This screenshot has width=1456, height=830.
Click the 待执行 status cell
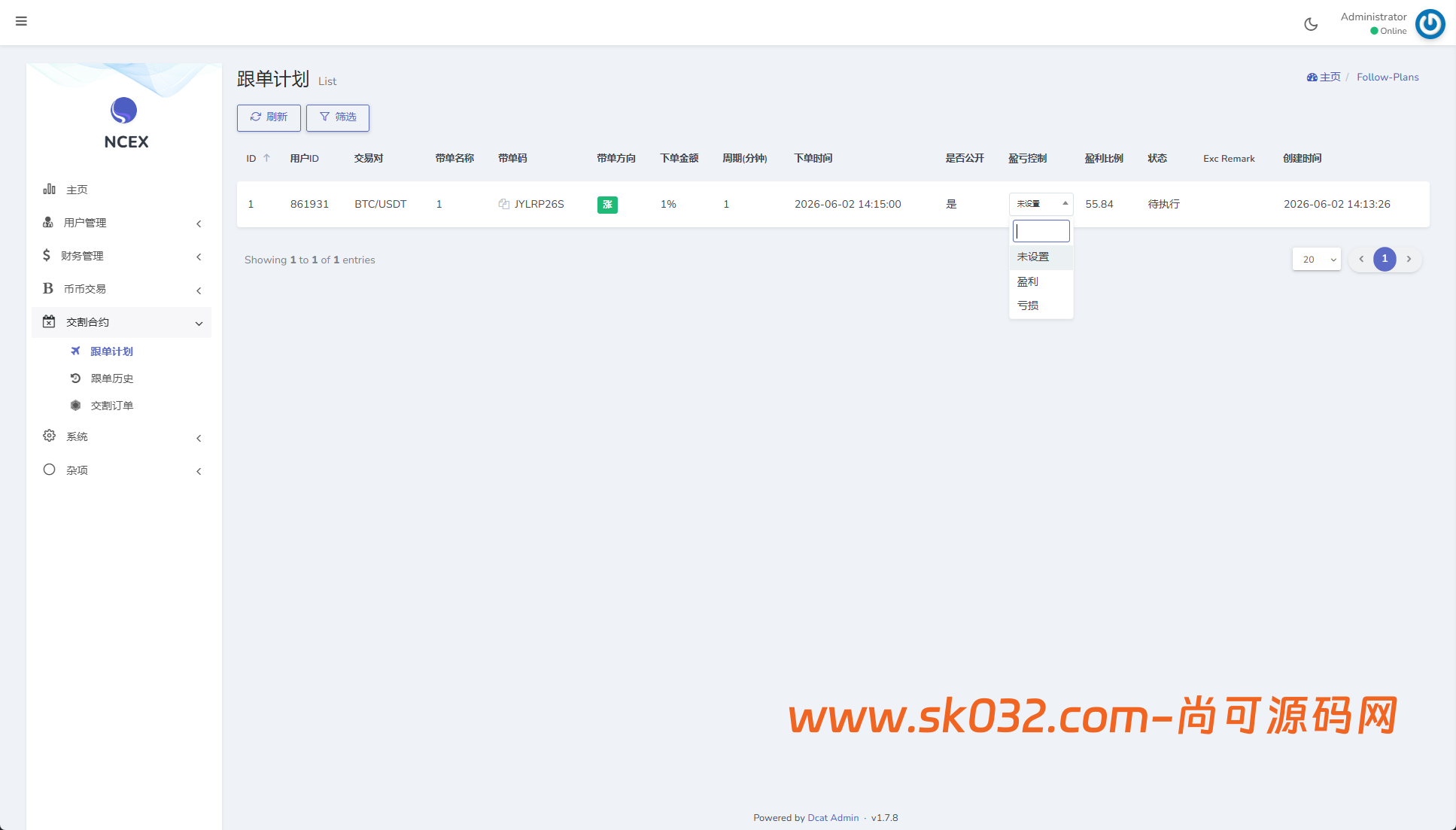coord(1163,204)
